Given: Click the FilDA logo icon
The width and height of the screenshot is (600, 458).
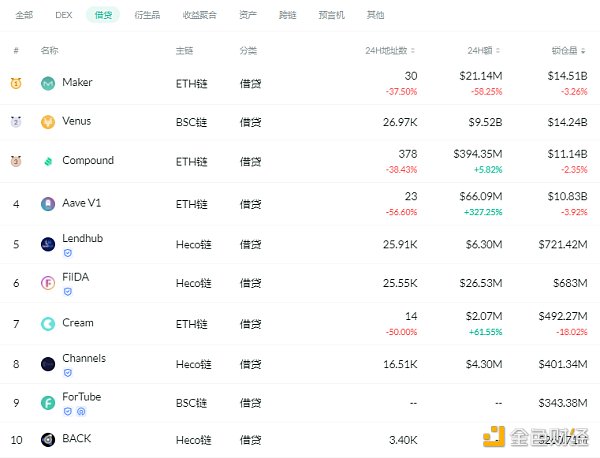Looking at the screenshot, I should click(48, 283).
